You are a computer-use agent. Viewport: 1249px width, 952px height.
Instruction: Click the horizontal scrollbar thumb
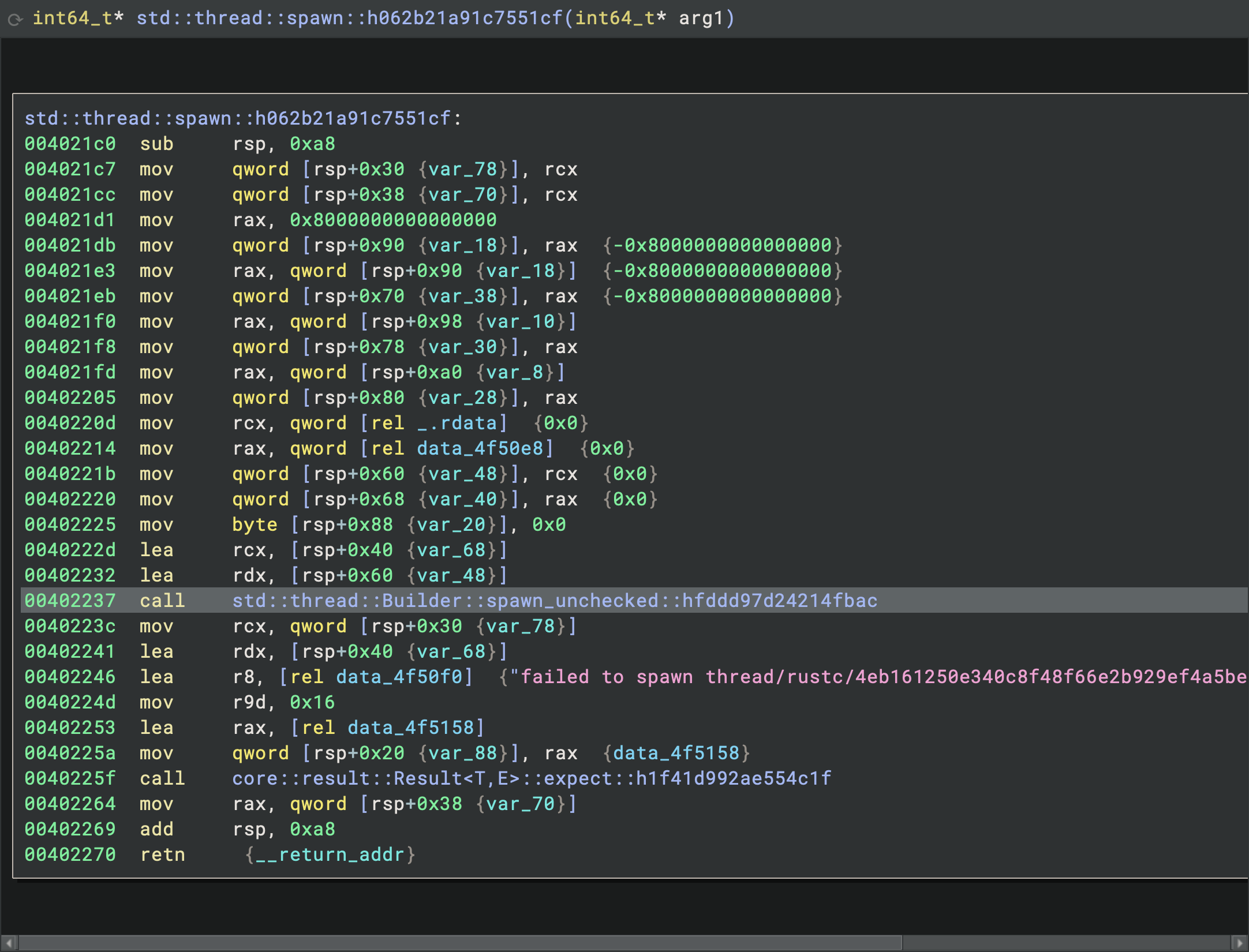(459, 943)
